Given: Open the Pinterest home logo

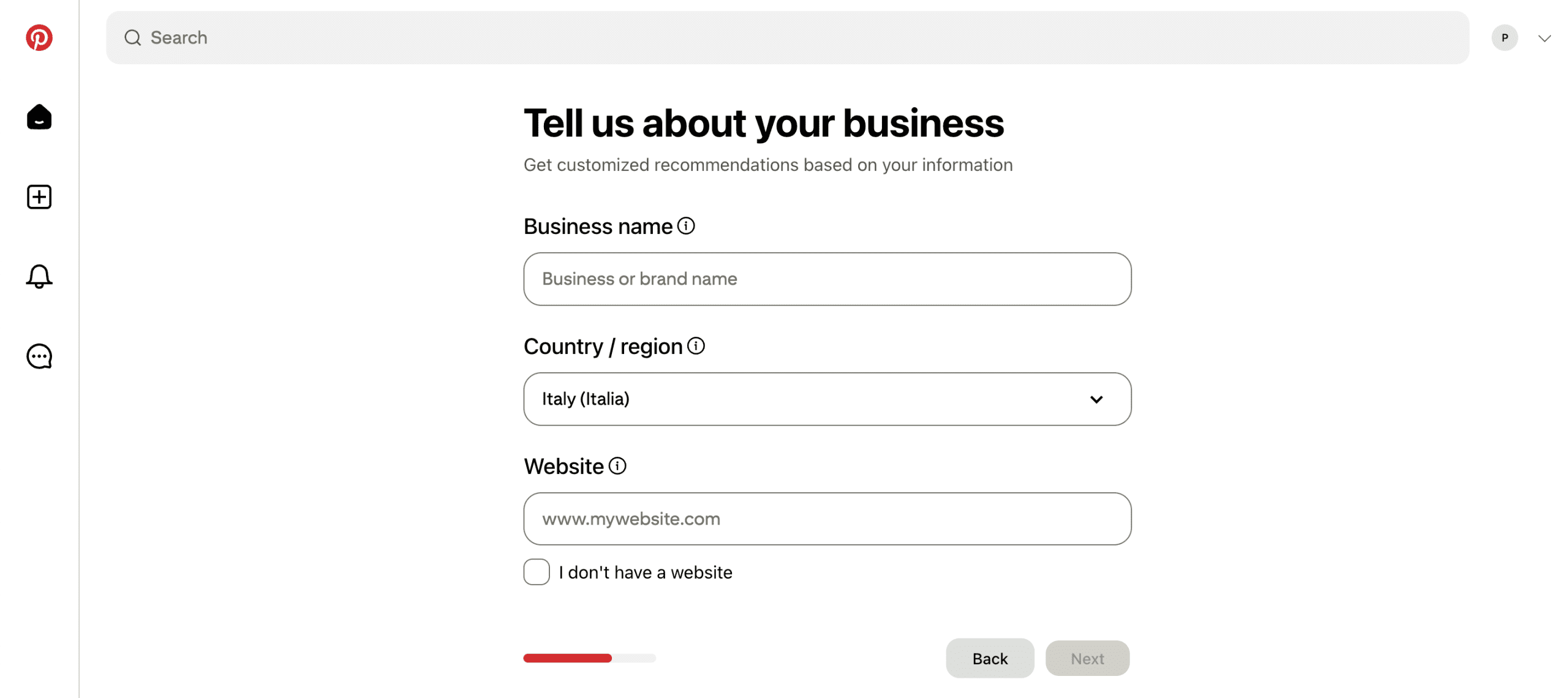Looking at the screenshot, I should [39, 38].
